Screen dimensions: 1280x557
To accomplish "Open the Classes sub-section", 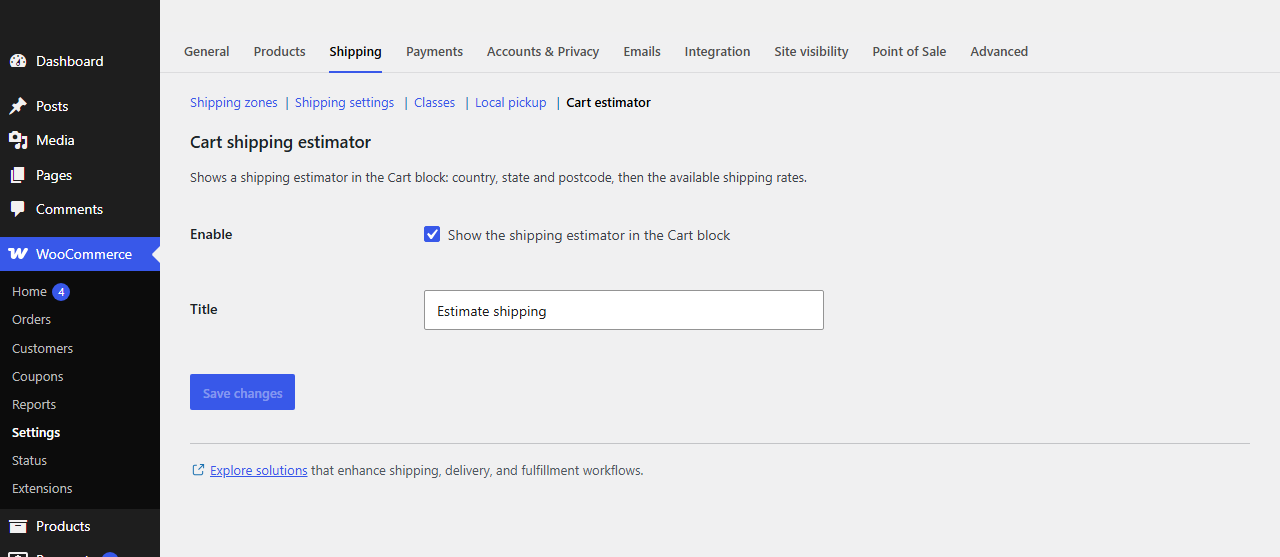I will pos(434,102).
